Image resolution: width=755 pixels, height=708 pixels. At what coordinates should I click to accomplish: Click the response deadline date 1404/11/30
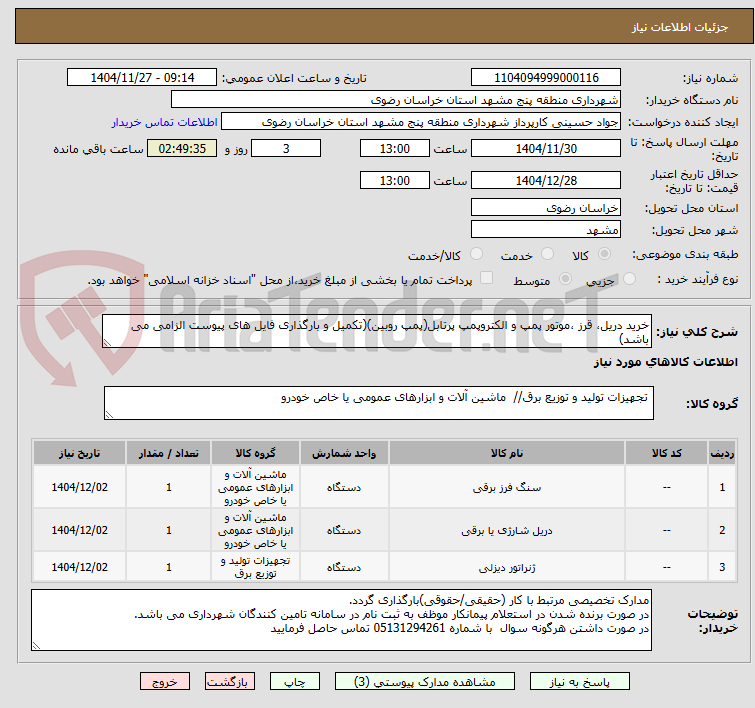pyautogui.click(x=546, y=148)
